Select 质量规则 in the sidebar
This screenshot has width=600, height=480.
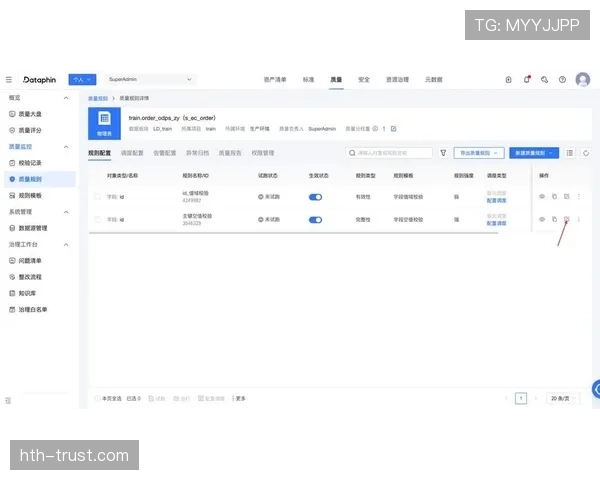(x=40, y=179)
